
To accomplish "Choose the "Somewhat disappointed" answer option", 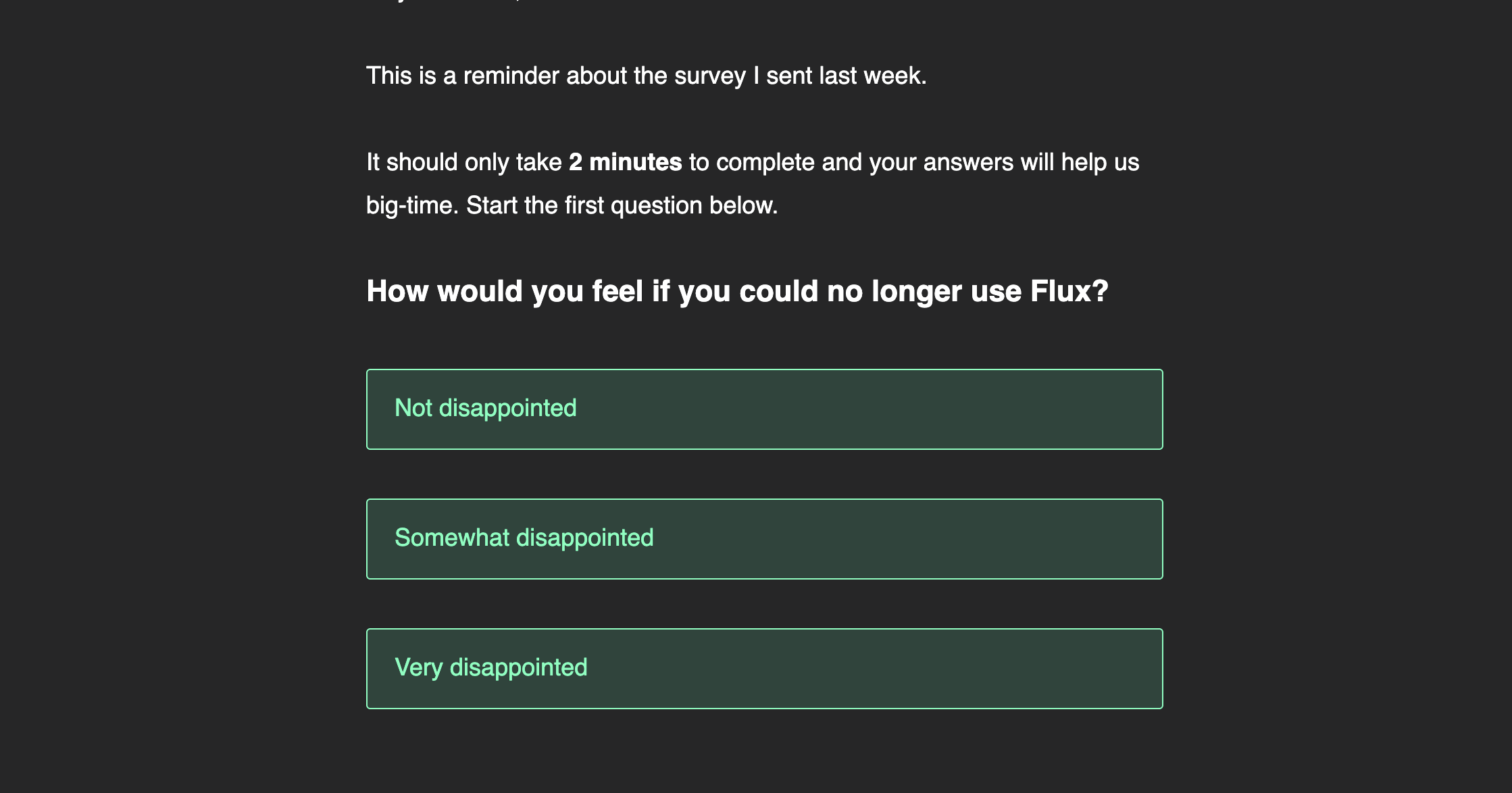I will pos(764,538).
